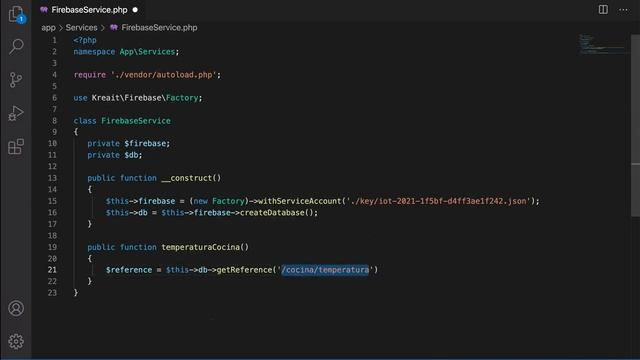Click the 'require' keyword on line 4
The height and width of the screenshot is (360, 640).
(x=90, y=75)
